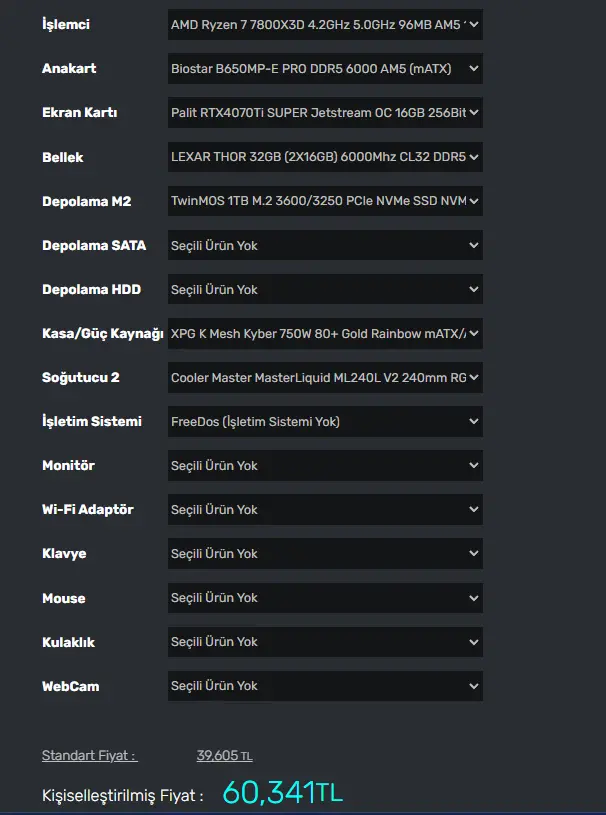Open the Depolama SATA dropdown
The image size is (606, 815).
pyautogui.click(x=325, y=245)
